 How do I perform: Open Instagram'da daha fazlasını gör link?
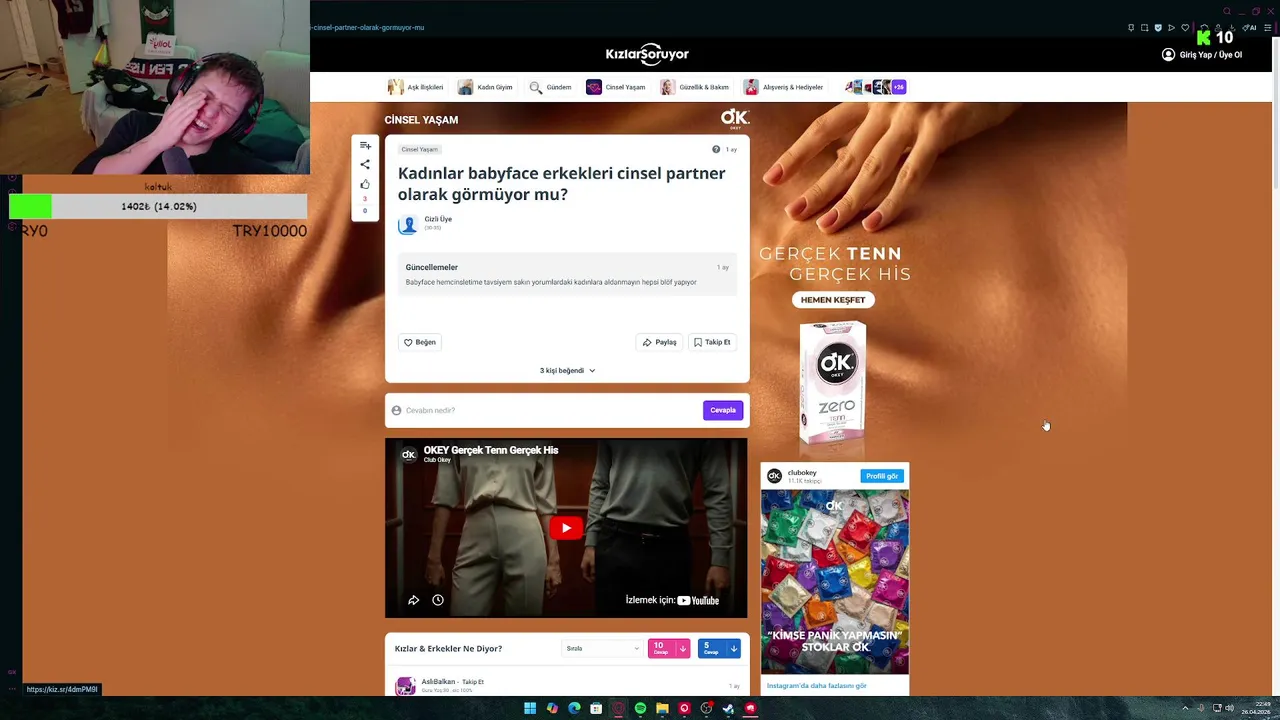pyautogui.click(x=817, y=686)
